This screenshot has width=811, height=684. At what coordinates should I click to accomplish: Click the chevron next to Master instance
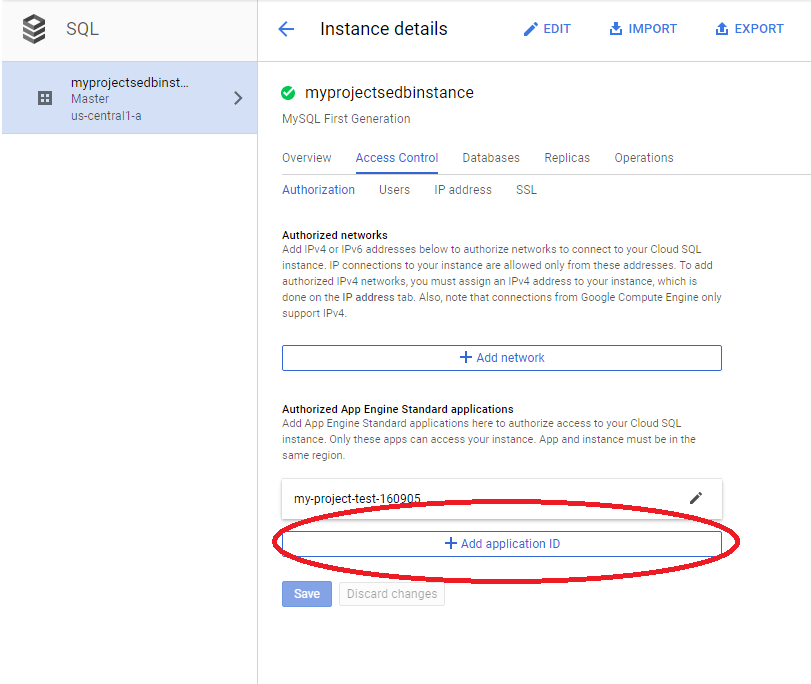238,97
